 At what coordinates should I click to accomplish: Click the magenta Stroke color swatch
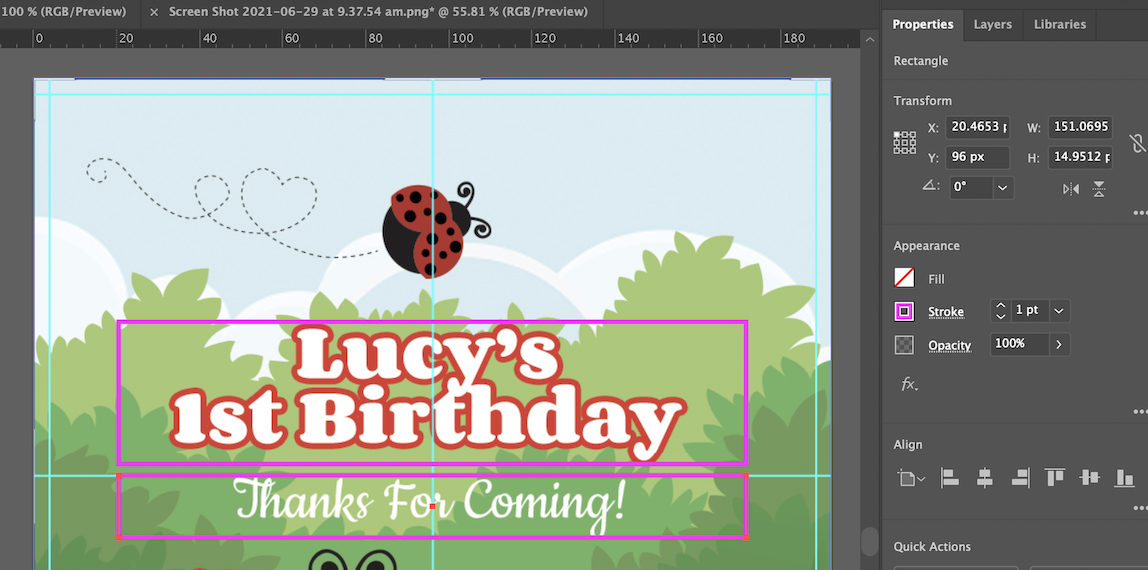[x=904, y=312]
